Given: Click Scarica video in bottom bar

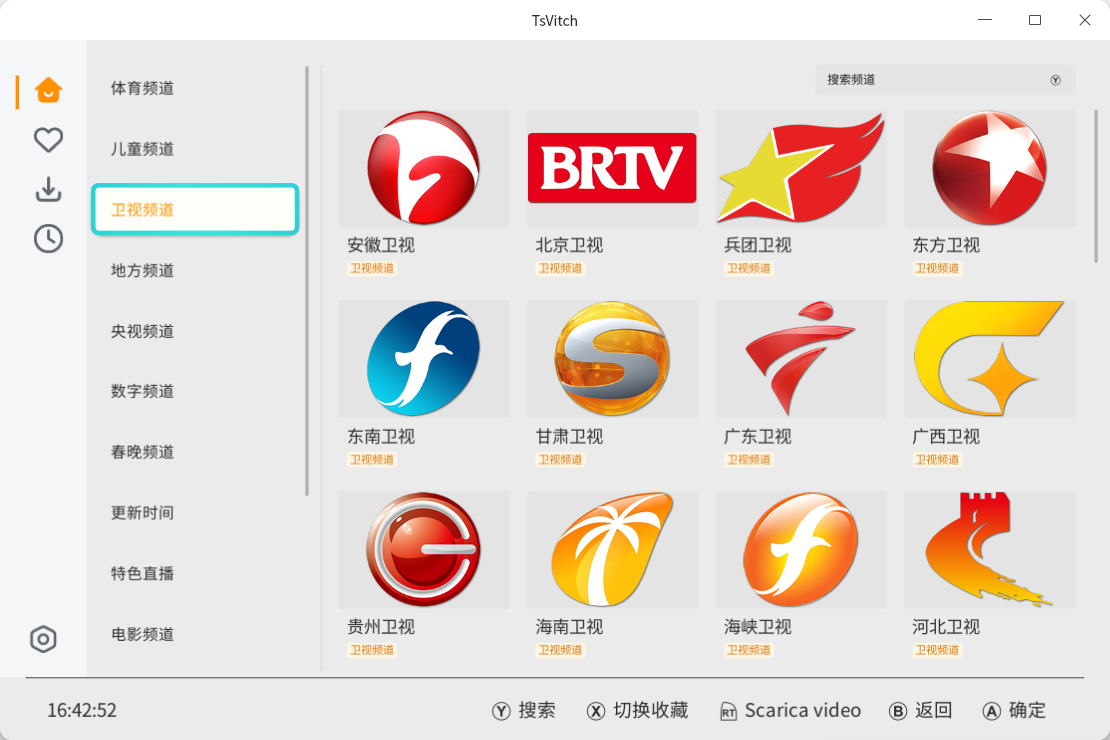Looking at the screenshot, I should (790, 710).
